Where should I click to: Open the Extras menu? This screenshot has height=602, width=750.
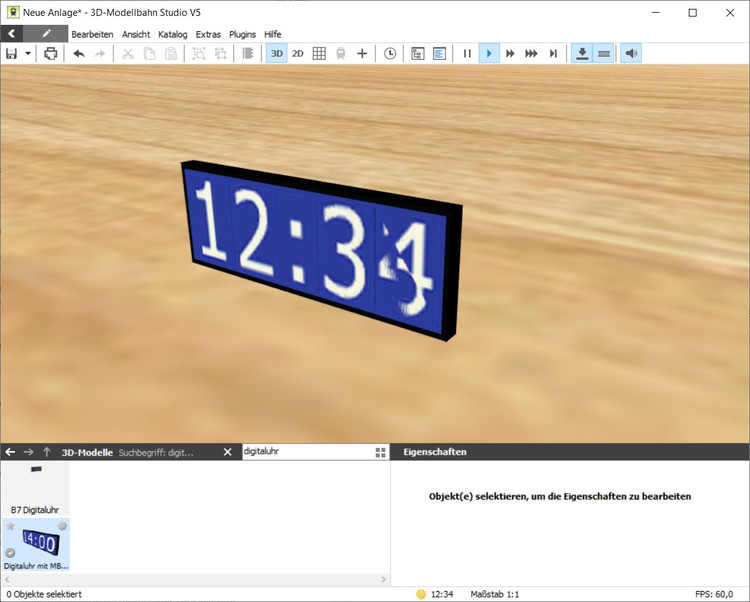point(208,34)
